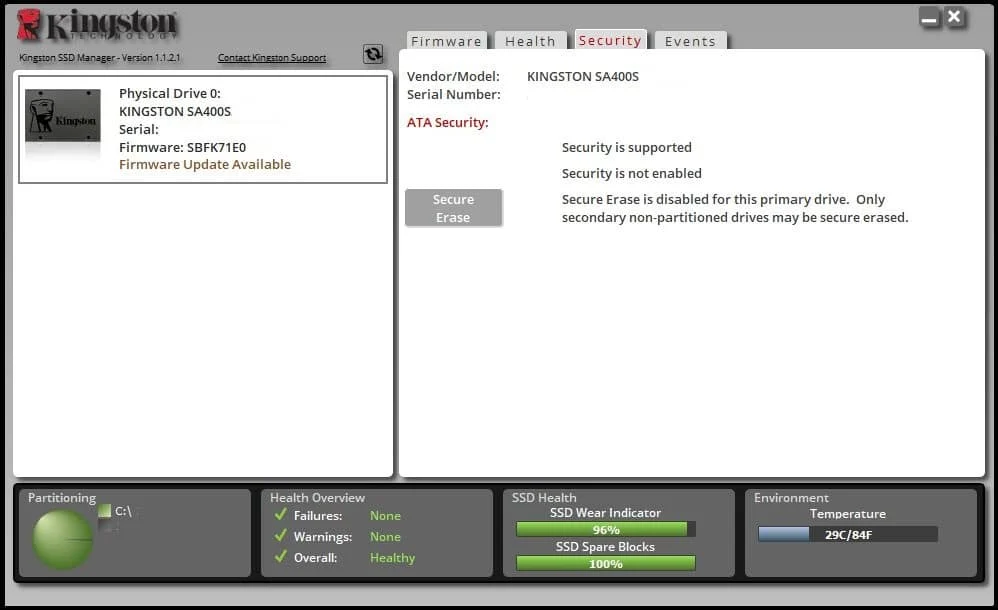This screenshot has width=998, height=610.
Task: Click the Overall health checkmark icon
Action: (x=281, y=557)
